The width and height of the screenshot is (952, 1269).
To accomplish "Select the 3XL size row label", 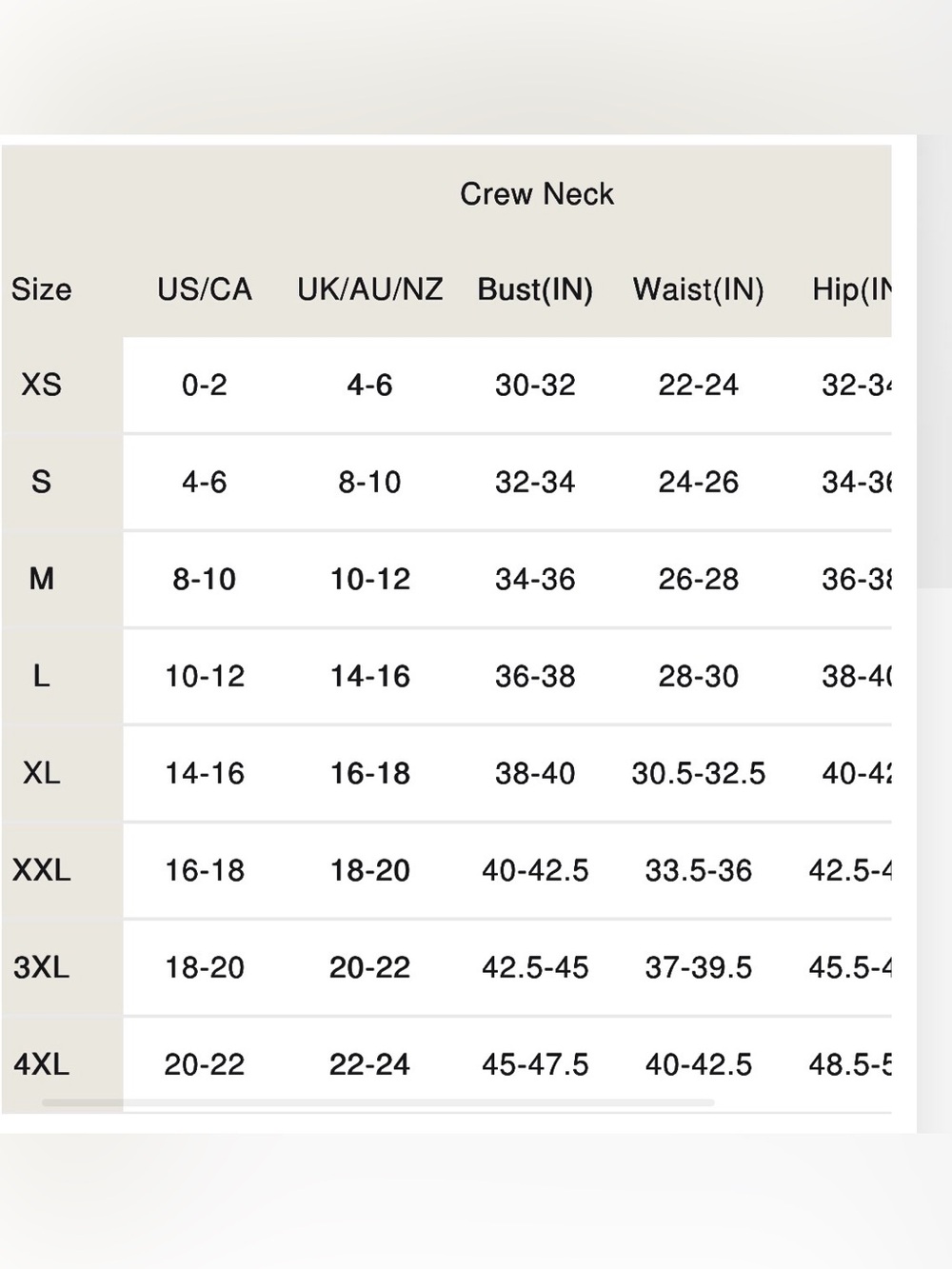I will (x=41, y=967).
